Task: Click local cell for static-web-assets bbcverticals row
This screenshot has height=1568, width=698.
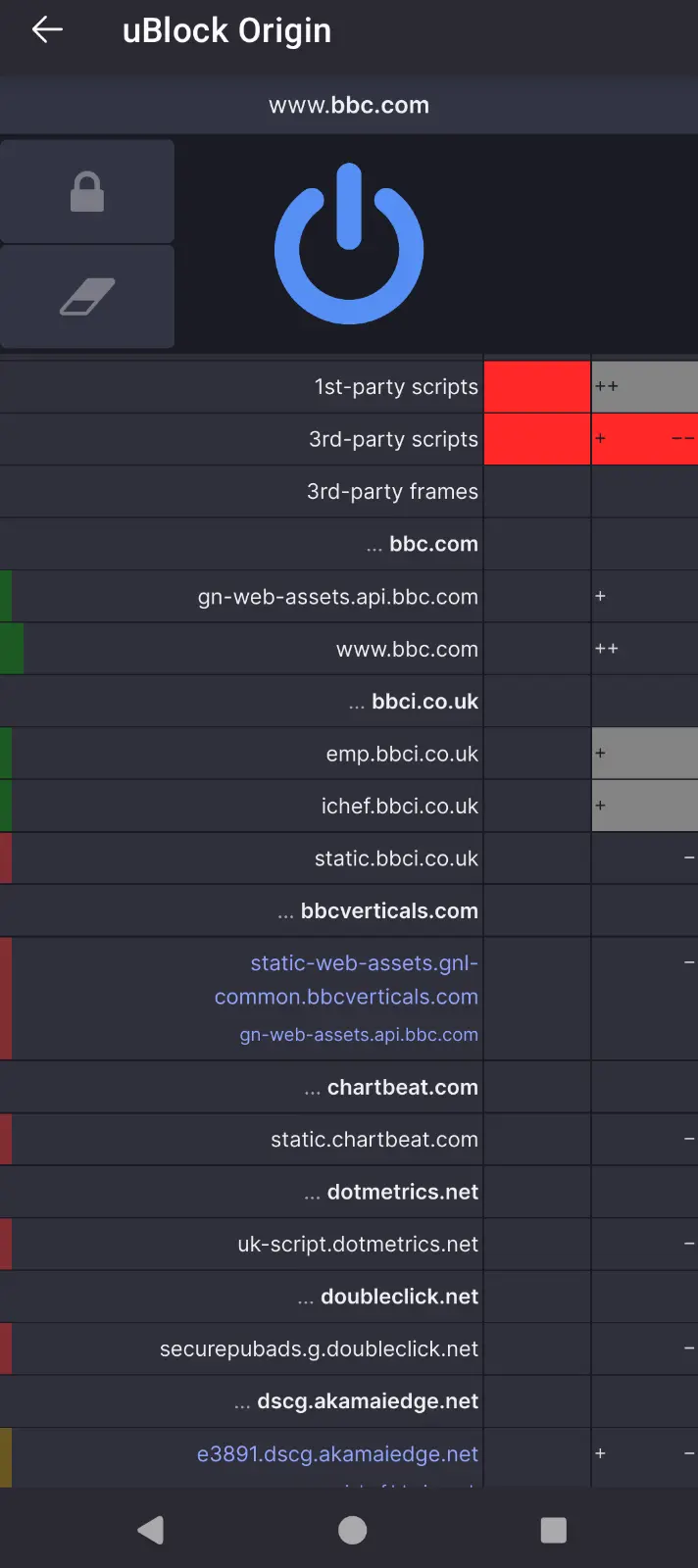Action: (x=645, y=999)
